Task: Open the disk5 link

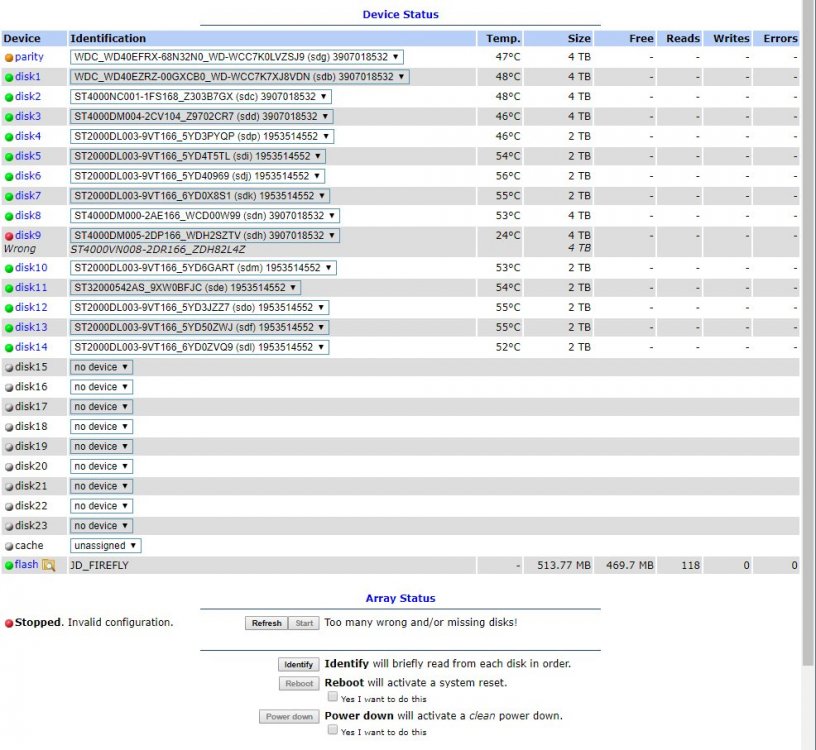Action: tap(28, 156)
